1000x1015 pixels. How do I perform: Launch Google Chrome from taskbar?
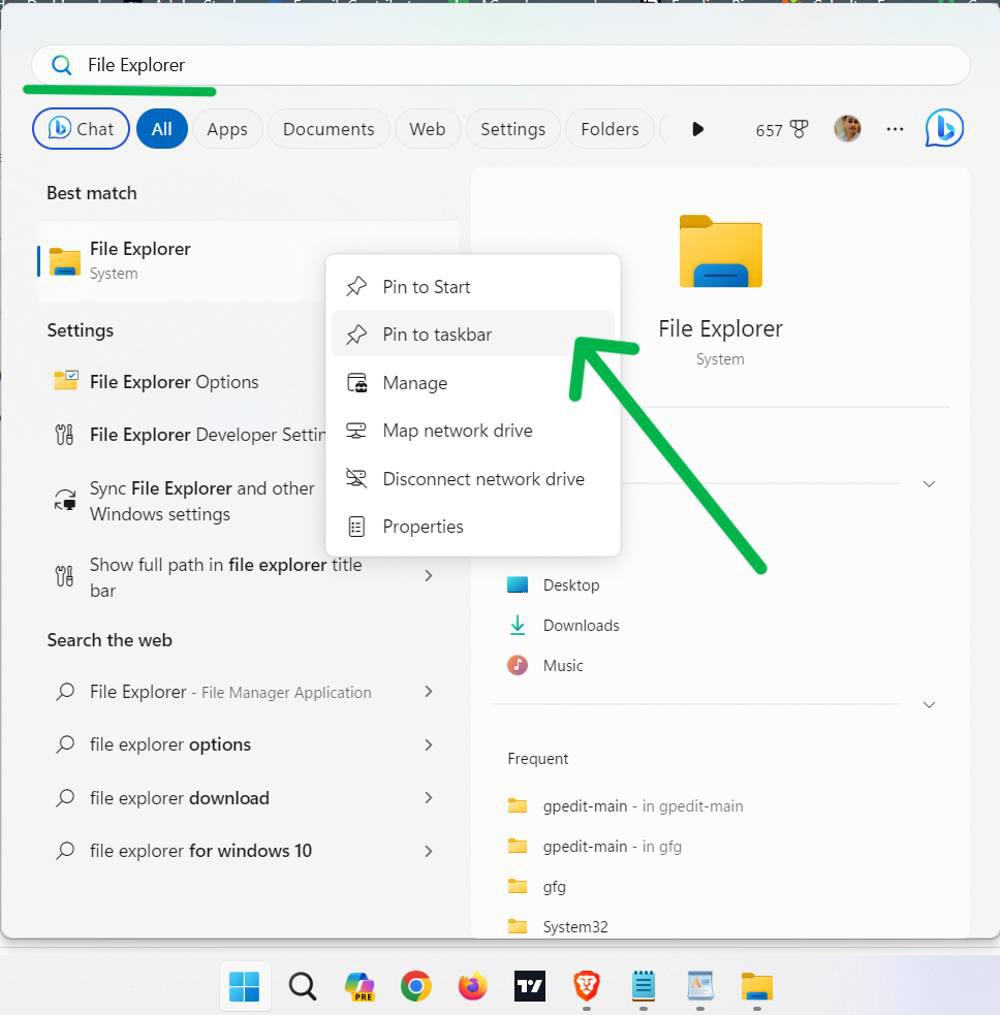click(416, 987)
